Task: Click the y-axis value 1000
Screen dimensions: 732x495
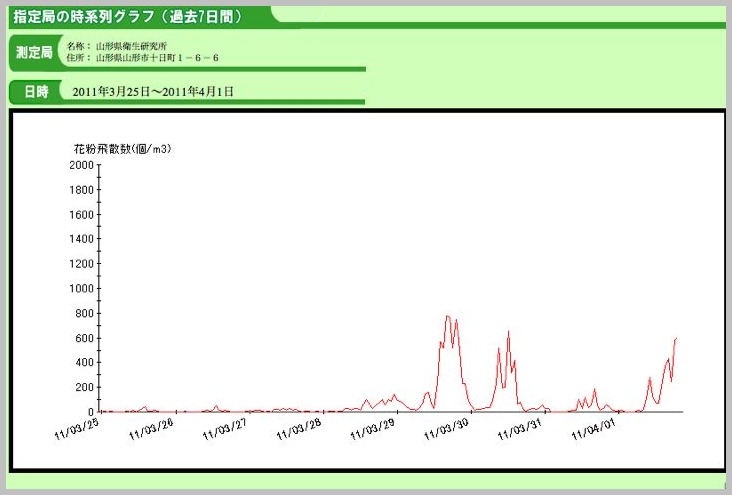Action: (x=81, y=289)
